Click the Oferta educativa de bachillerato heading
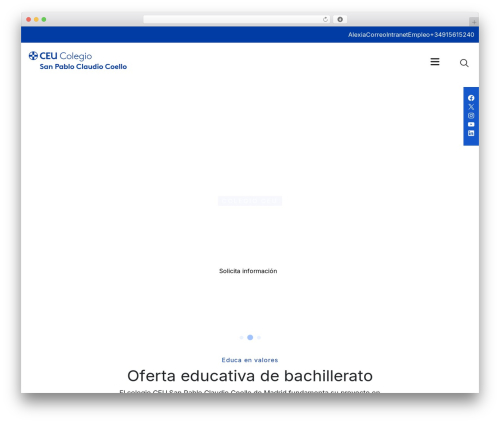 (x=250, y=376)
